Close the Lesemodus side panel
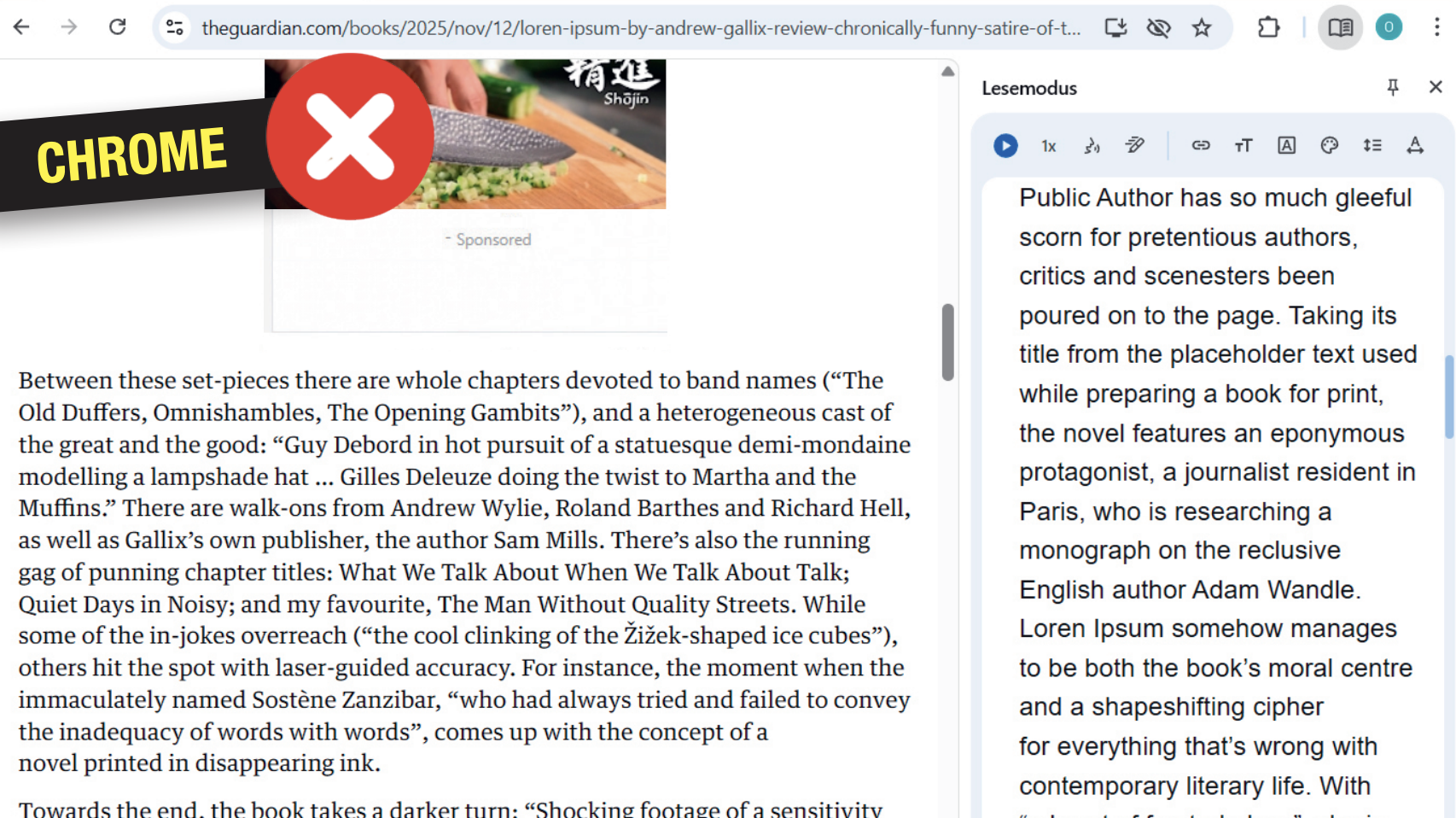1456x818 pixels. coord(1436,87)
